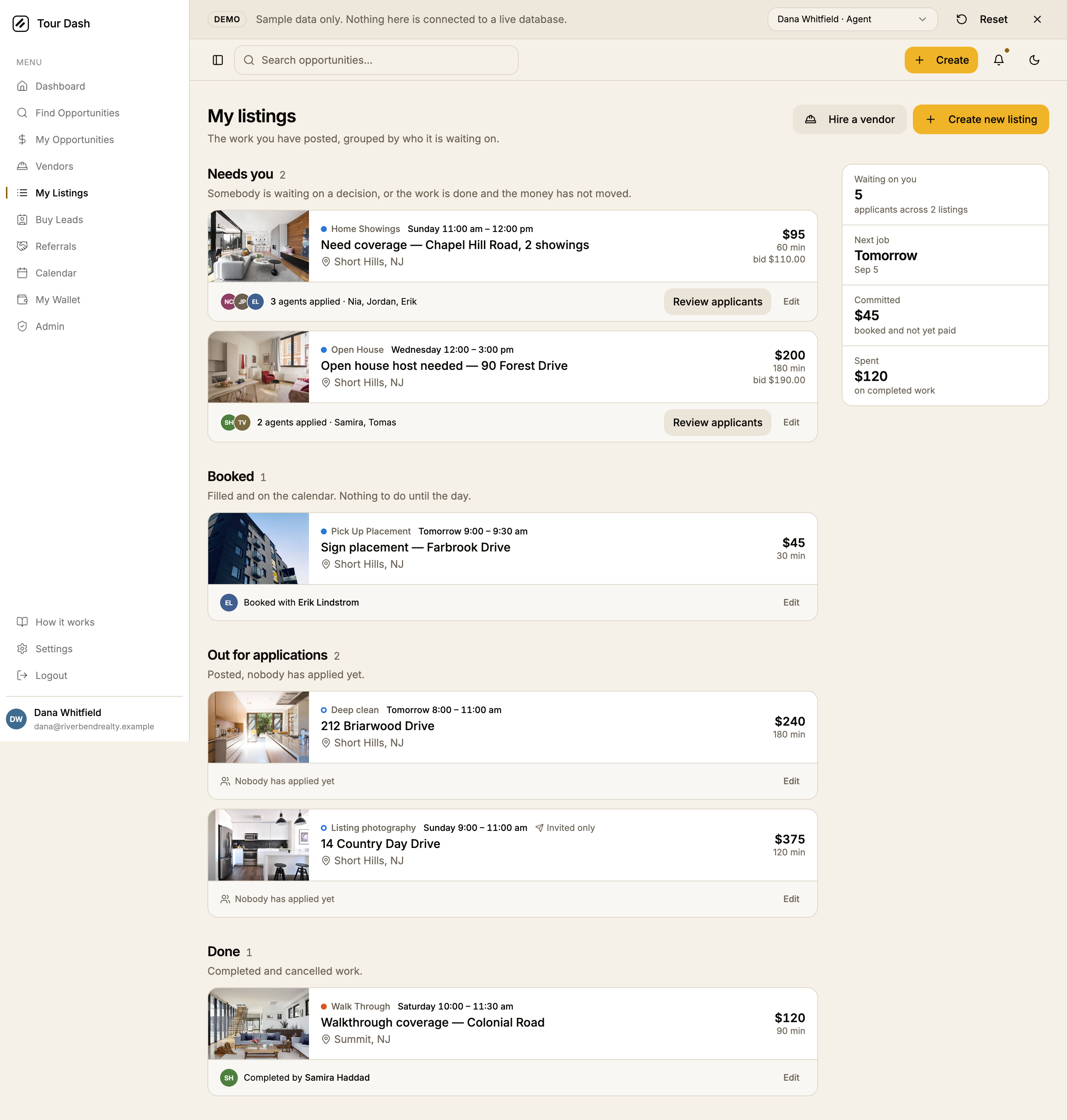Toggle the sidebar panel icon

pyautogui.click(x=218, y=60)
